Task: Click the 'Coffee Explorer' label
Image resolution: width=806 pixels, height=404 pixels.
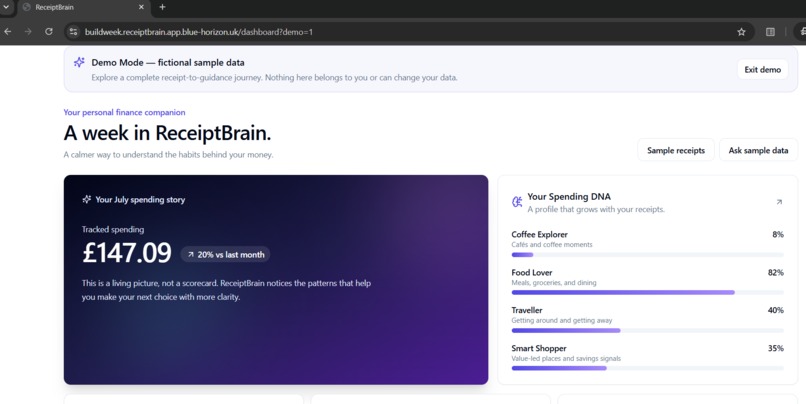Action: pyautogui.click(x=539, y=234)
